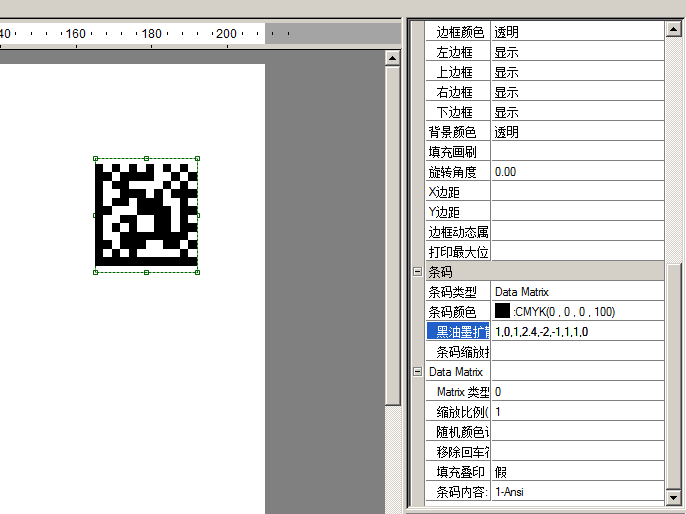Collapse the 条码 property group
Screen dimensions: 686x514
pos(417,272)
